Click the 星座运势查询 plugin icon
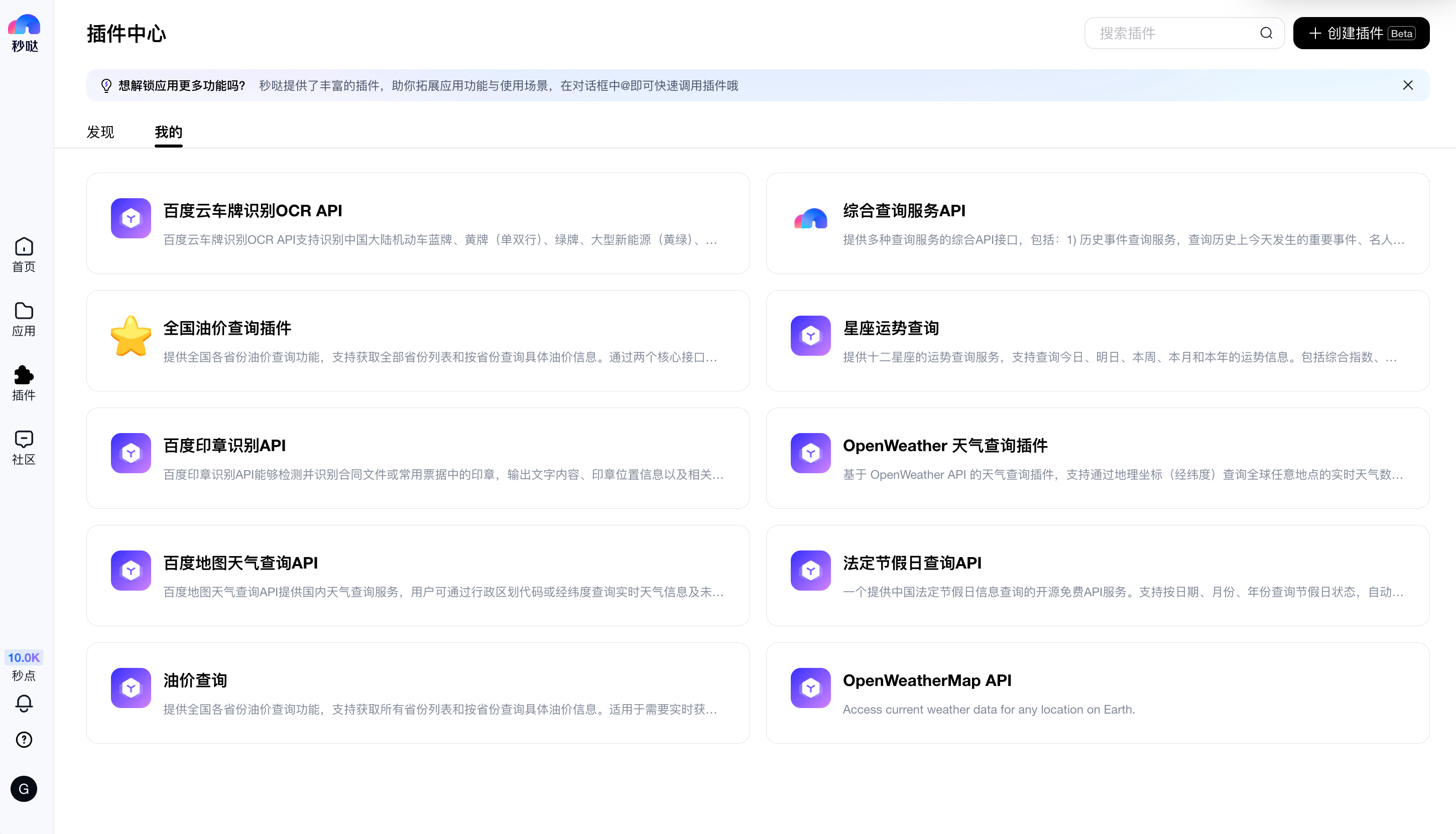1456x834 pixels. click(810, 336)
